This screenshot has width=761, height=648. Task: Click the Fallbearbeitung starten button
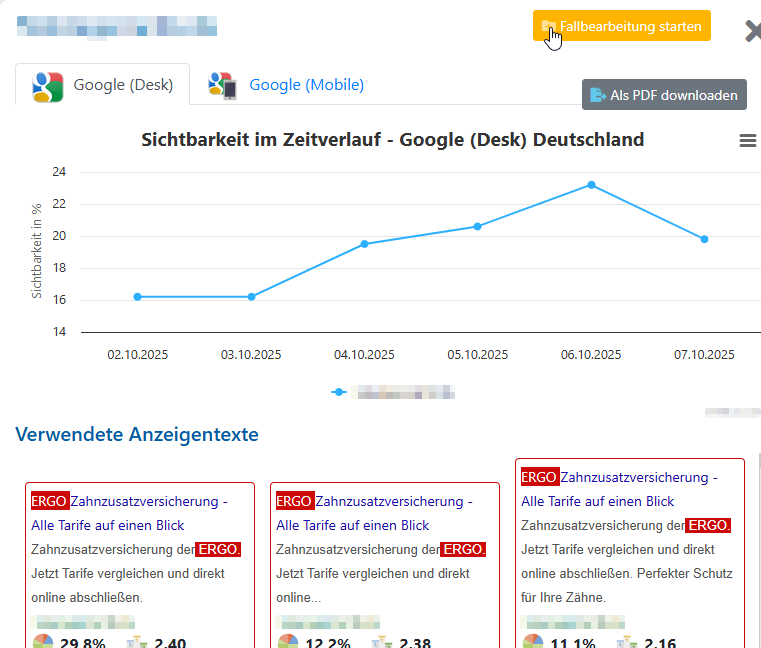tap(621, 26)
